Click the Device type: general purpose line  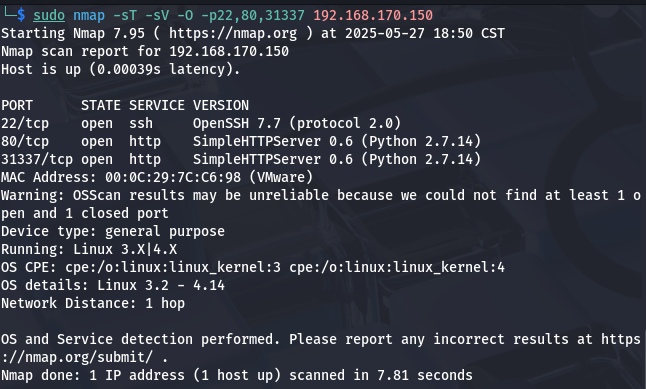point(113,231)
